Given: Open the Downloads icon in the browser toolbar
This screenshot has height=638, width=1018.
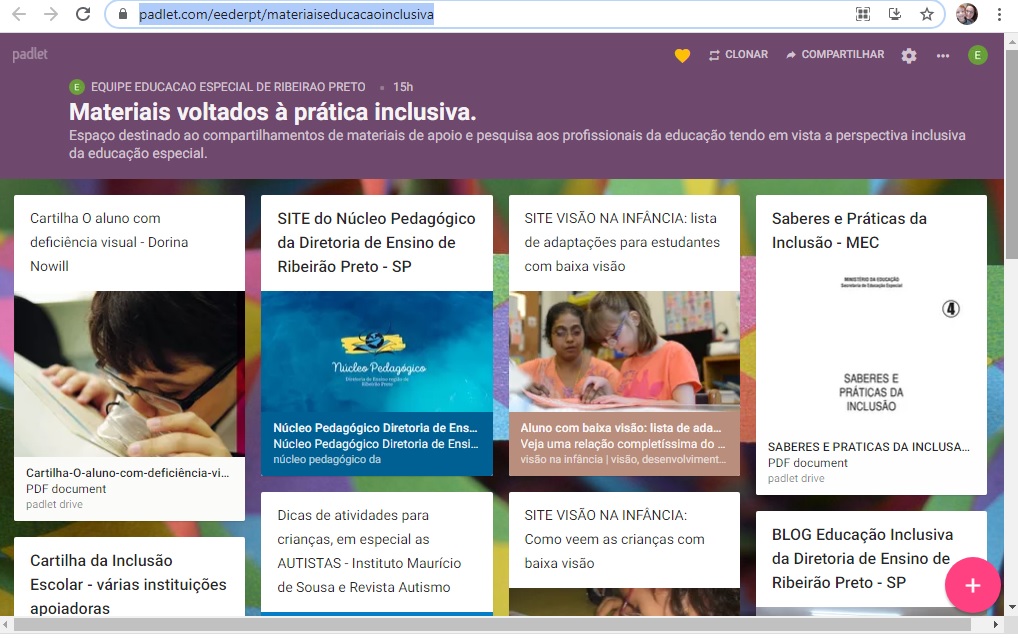Looking at the screenshot, I should pyautogui.click(x=895, y=15).
